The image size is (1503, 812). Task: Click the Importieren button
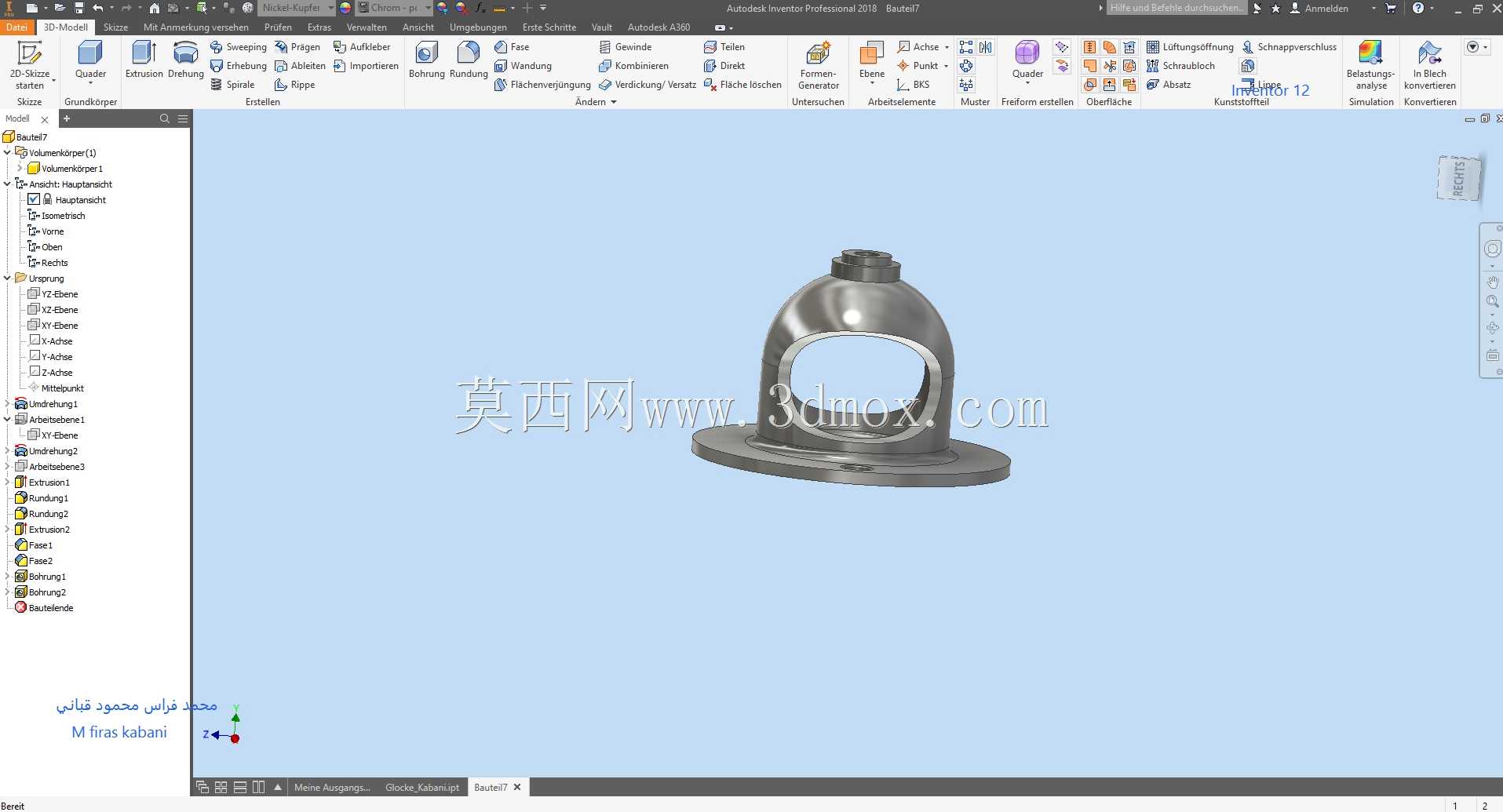(366, 66)
